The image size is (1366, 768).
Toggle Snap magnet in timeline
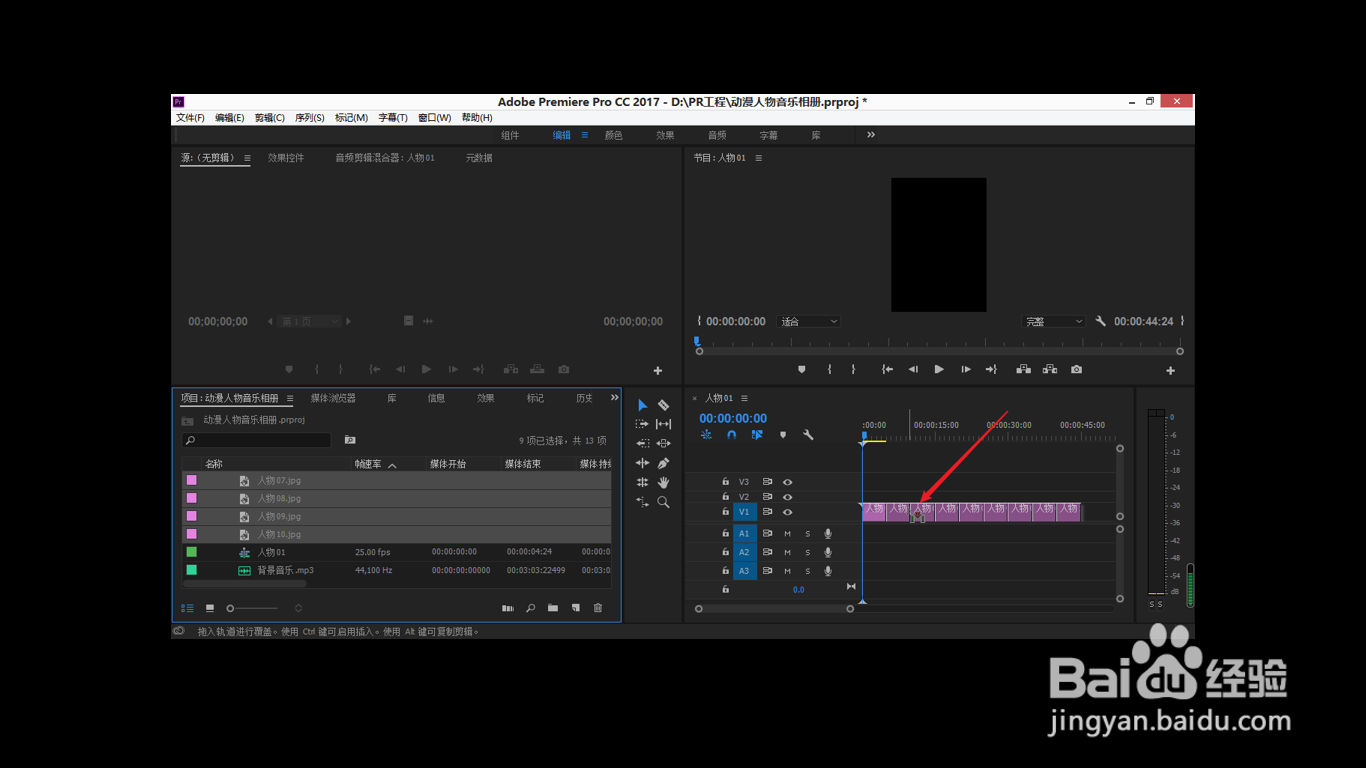pyautogui.click(x=731, y=435)
